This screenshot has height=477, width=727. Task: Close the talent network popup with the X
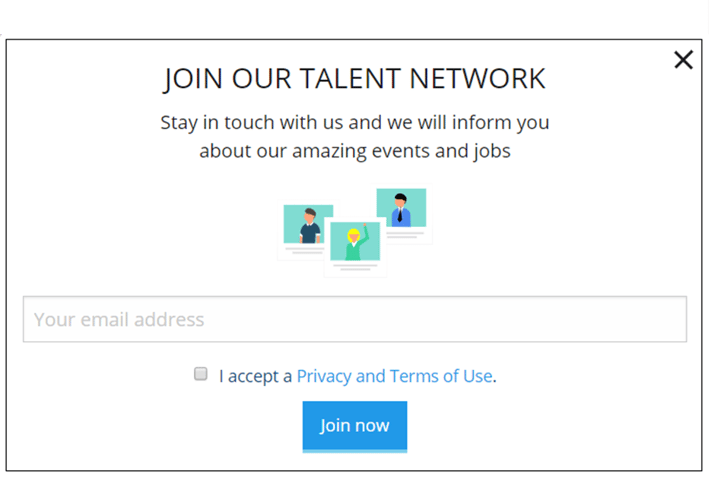point(683,60)
